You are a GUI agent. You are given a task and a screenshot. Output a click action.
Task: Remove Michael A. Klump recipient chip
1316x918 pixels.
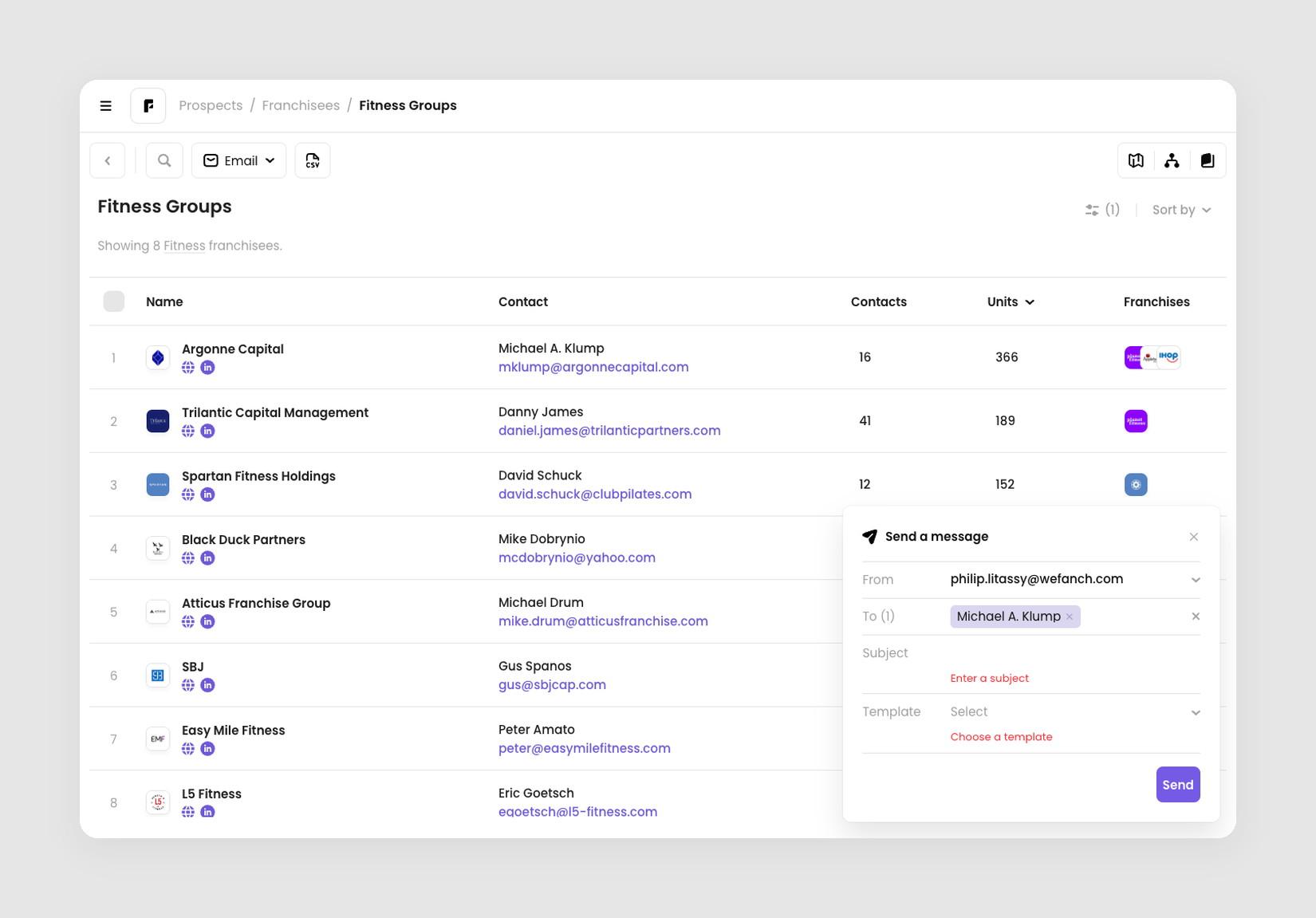(x=1070, y=617)
